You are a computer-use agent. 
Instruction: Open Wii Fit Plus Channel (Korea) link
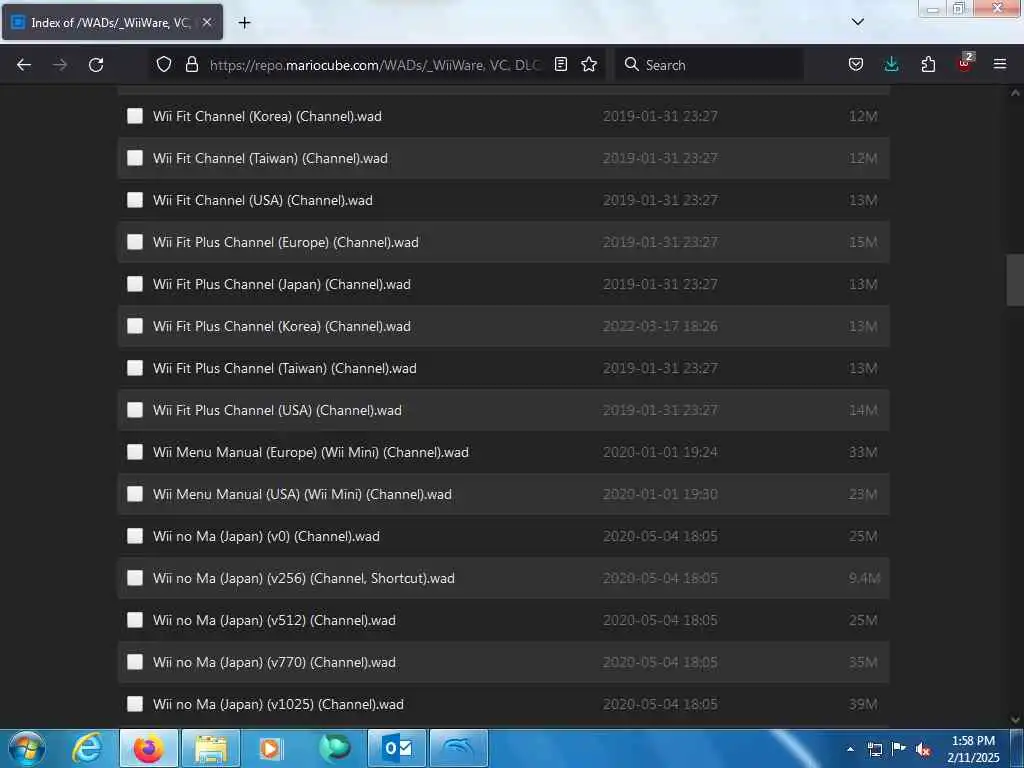281,326
